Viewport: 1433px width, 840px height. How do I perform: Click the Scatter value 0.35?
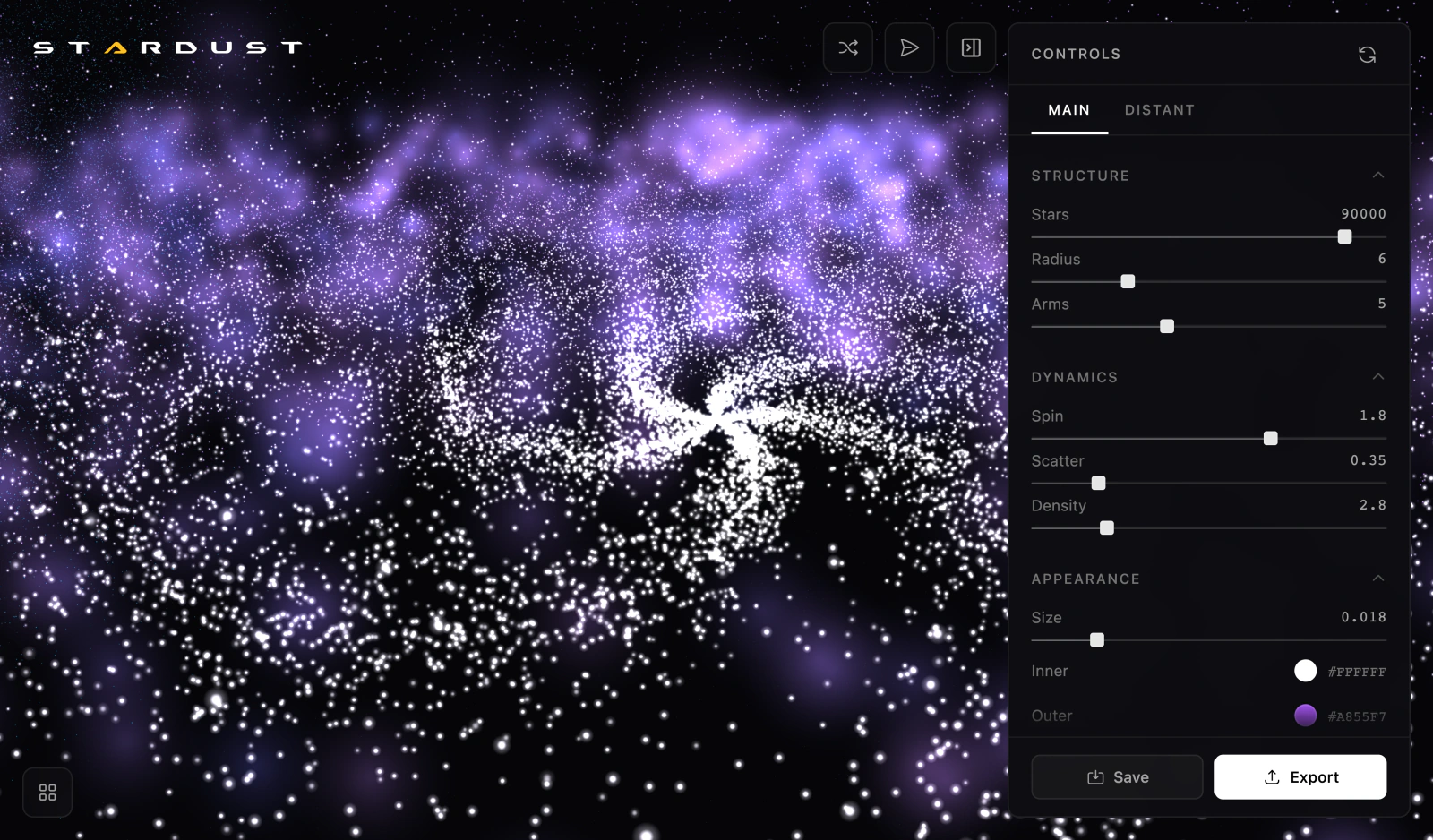1369,460
